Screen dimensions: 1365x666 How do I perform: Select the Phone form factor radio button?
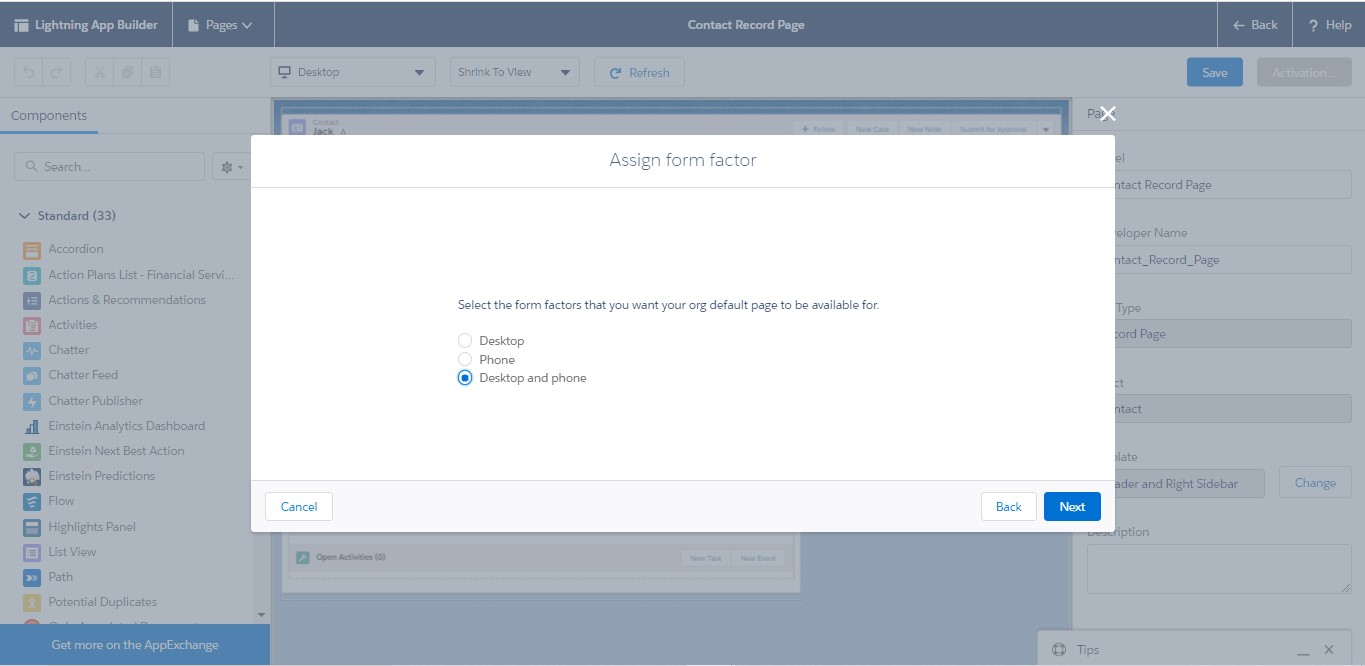coord(464,359)
